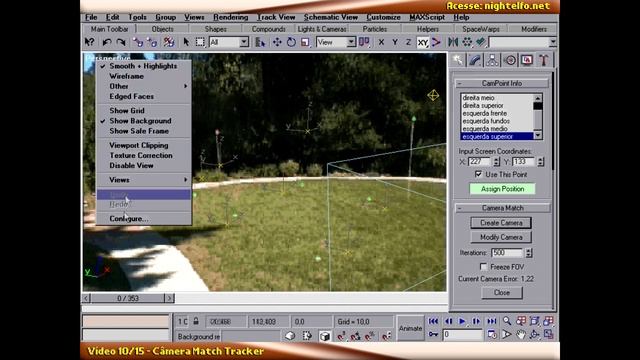
Task: Click the Create Camera button
Action: pyautogui.click(x=501, y=223)
